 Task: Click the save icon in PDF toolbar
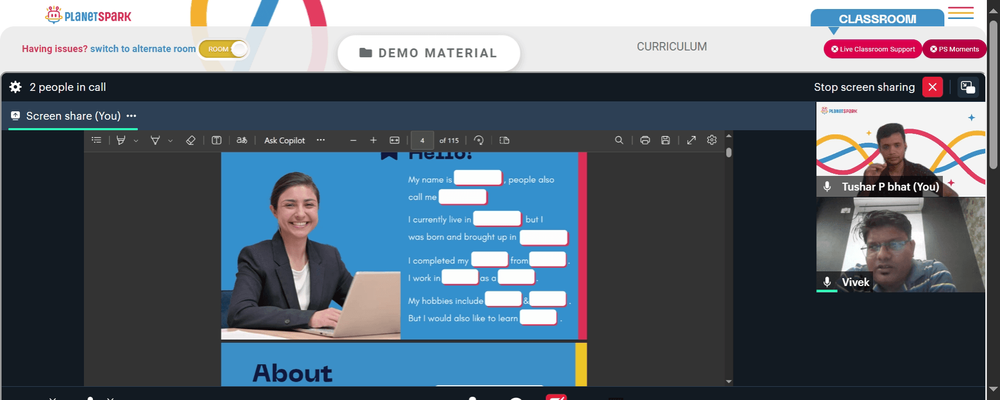click(x=665, y=140)
